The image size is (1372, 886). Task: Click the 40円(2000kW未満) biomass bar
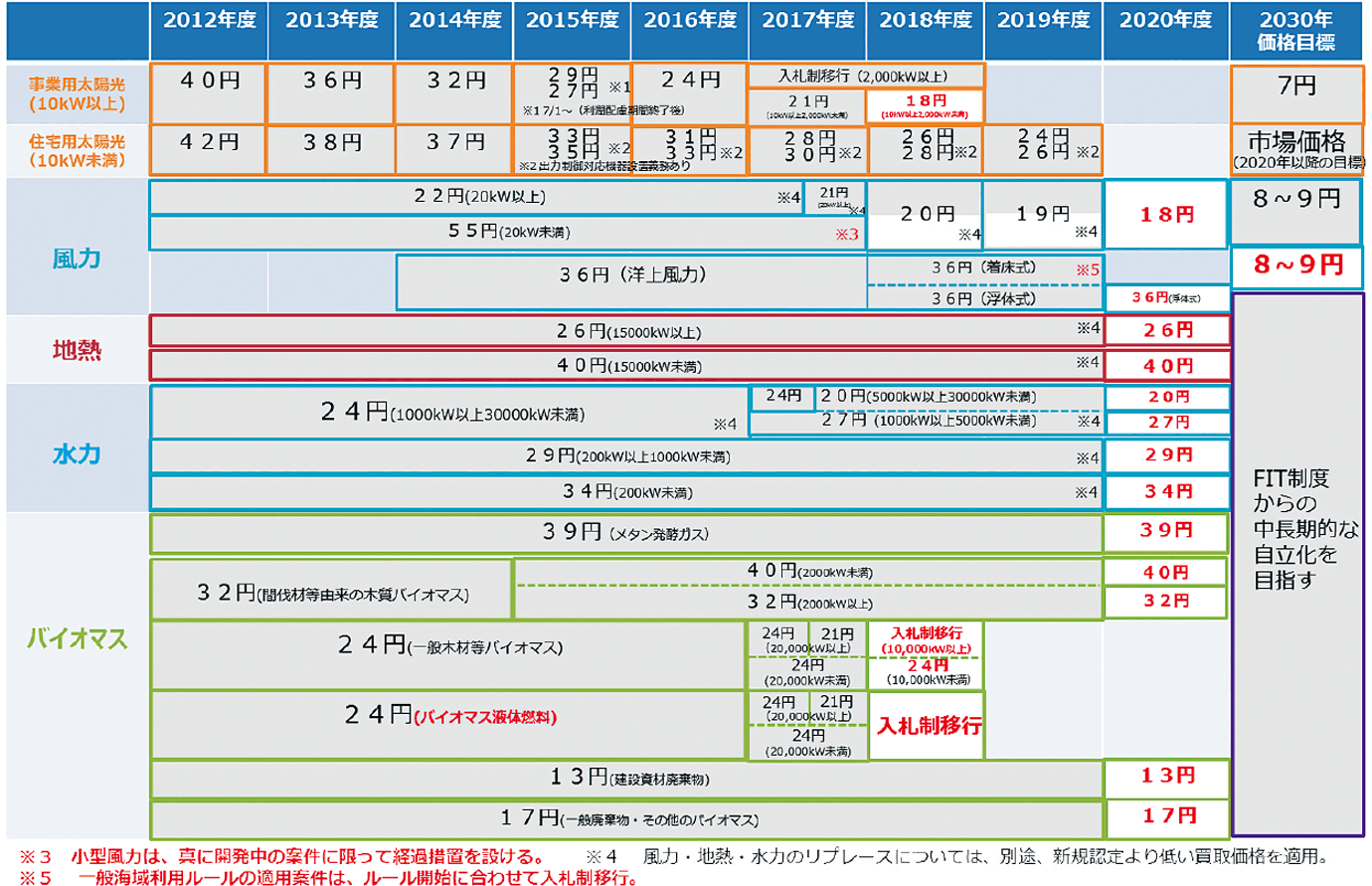[808, 573]
